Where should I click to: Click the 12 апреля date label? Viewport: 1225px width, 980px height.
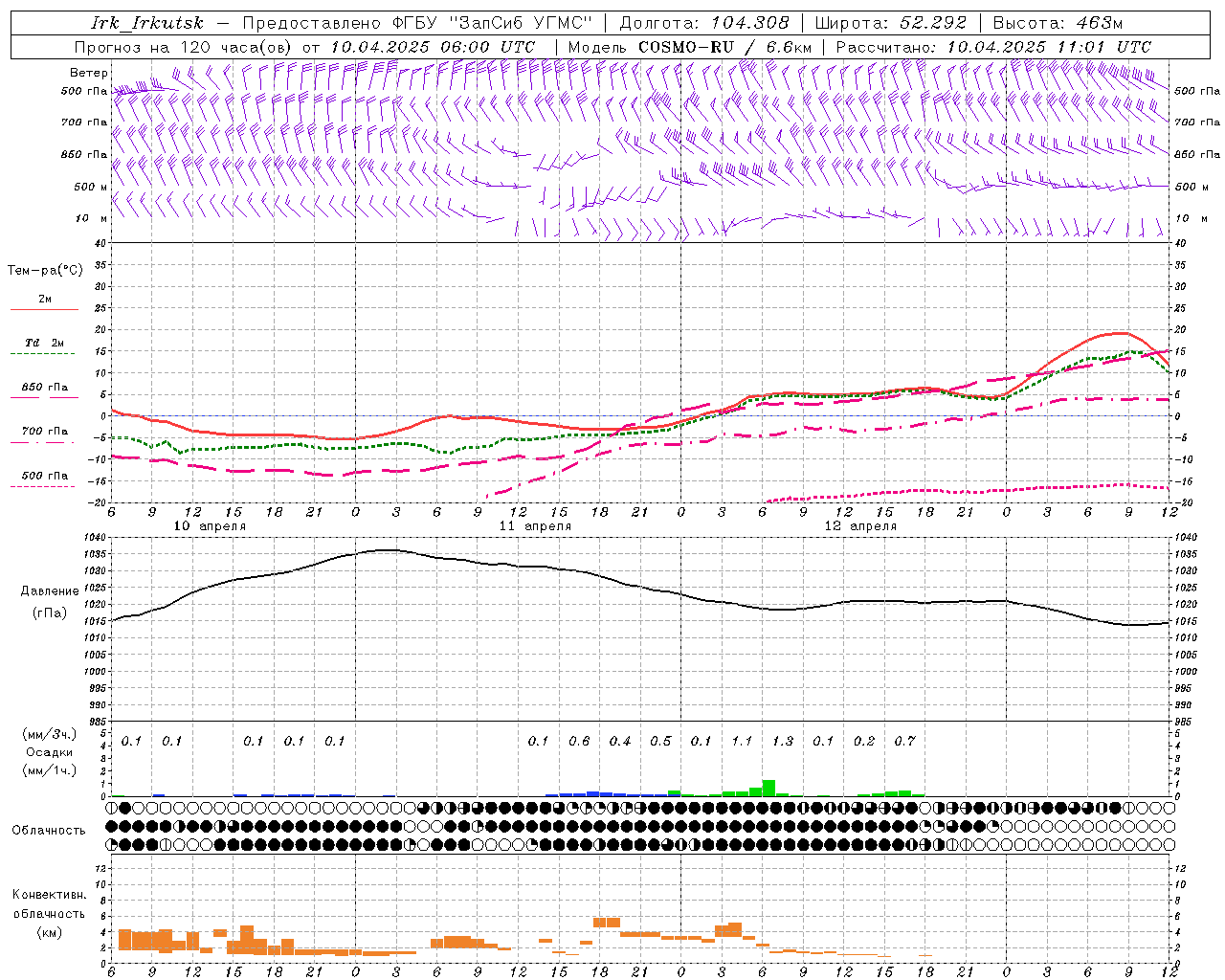click(x=860, y=526)
